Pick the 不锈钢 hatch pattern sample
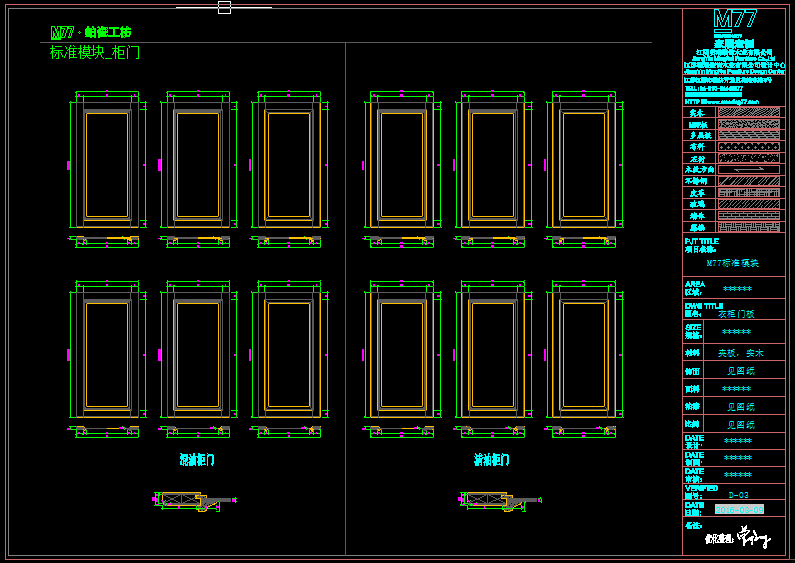Image resolution: width=795 pixels, height=563 pixels. 751,181
